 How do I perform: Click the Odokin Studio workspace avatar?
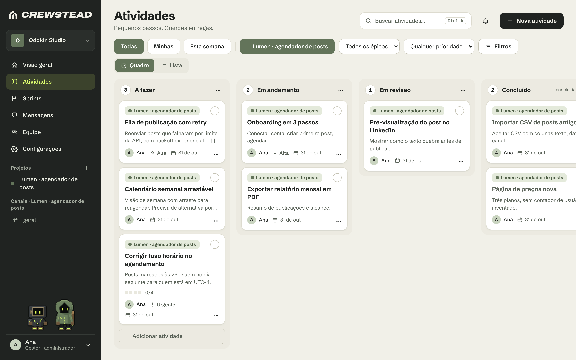[17, 40]
